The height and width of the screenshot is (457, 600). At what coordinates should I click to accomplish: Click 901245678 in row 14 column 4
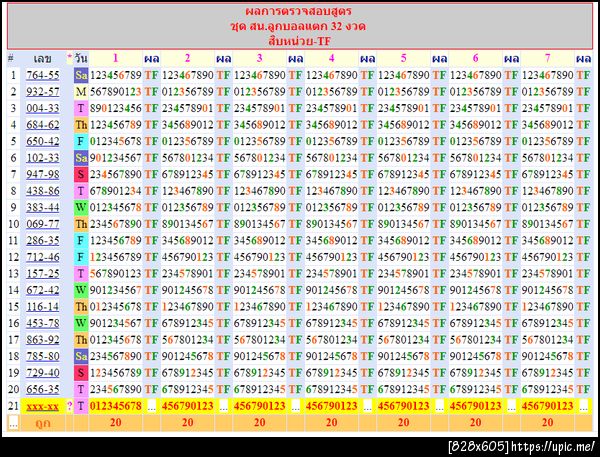(331, 290)
